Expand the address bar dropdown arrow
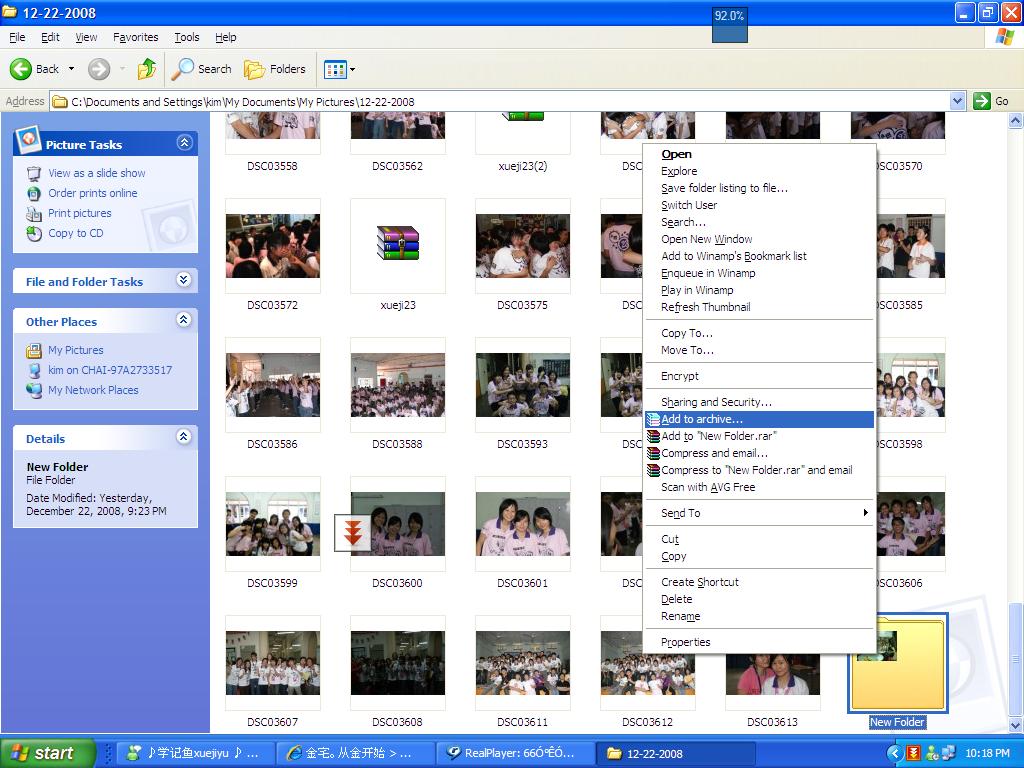This screenshot has width=1024, height=768. 957,101
